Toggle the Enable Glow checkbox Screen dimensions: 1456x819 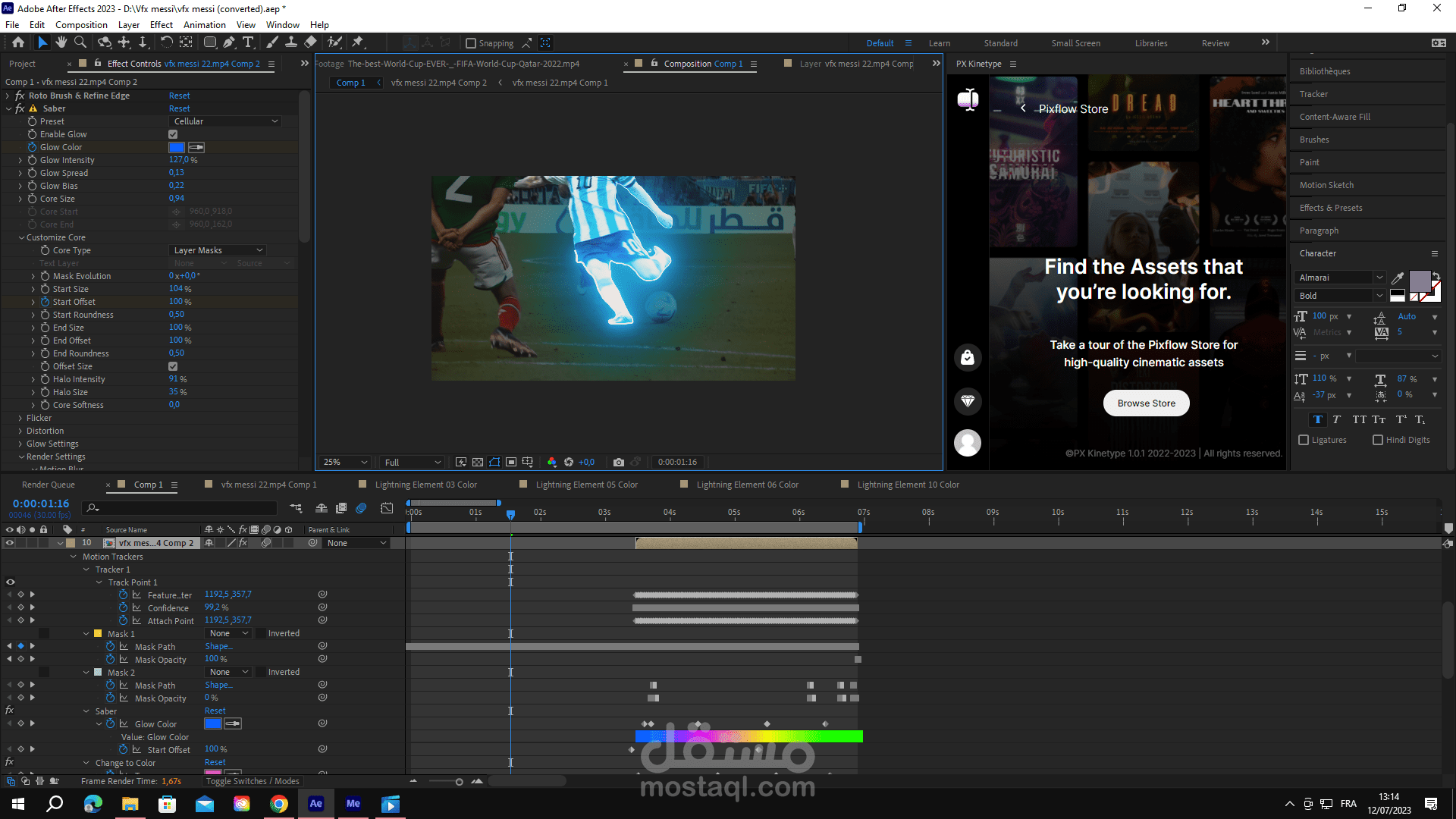[x=173, y=134]
